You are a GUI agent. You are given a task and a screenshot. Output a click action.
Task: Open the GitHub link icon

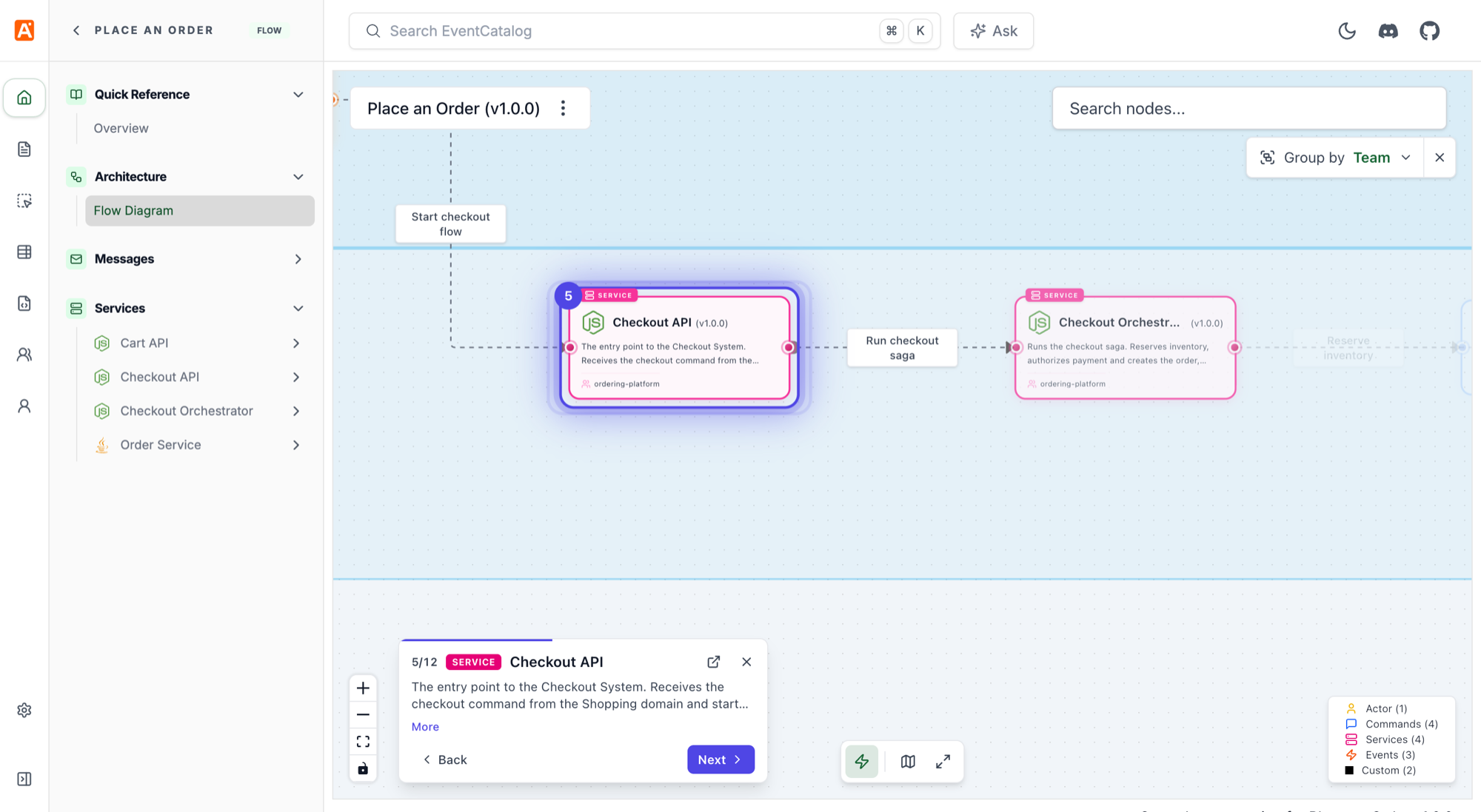click(1430, 31)
